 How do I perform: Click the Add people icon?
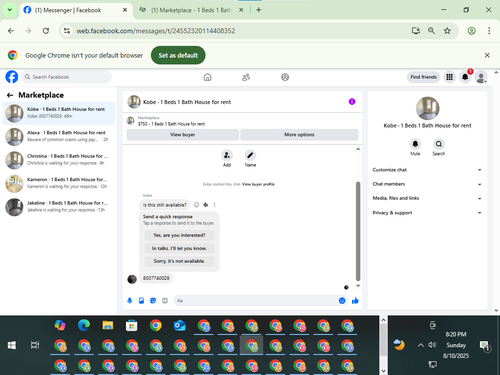pos(227,155)
